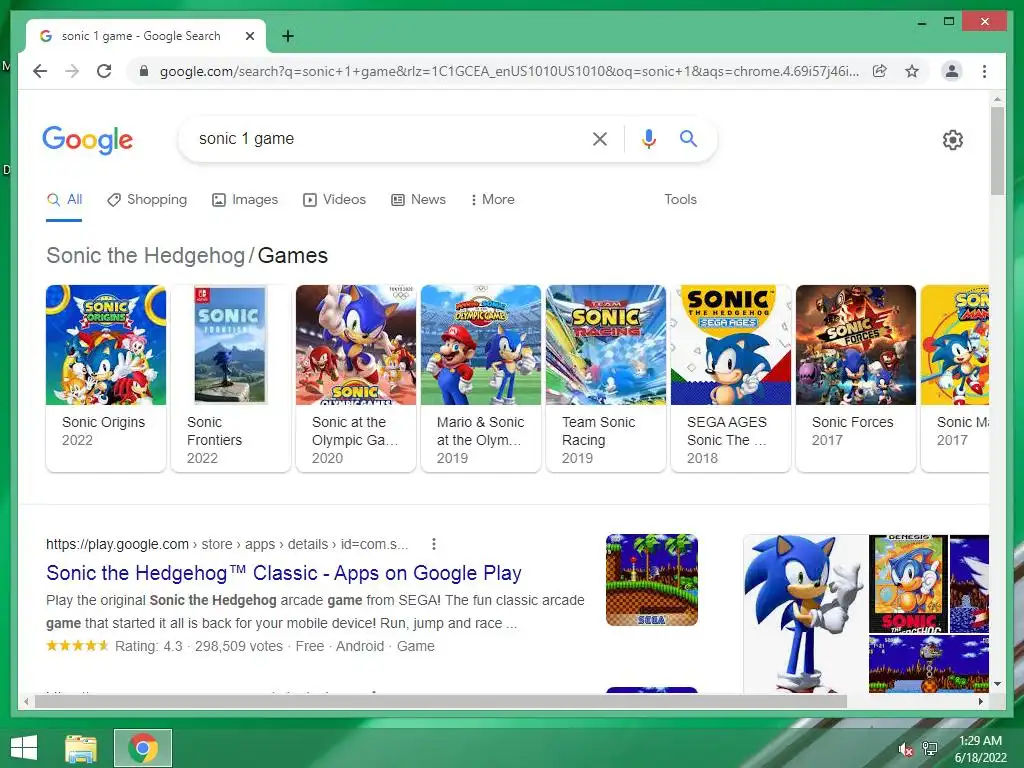Switch to News results tab

point(419,200)
